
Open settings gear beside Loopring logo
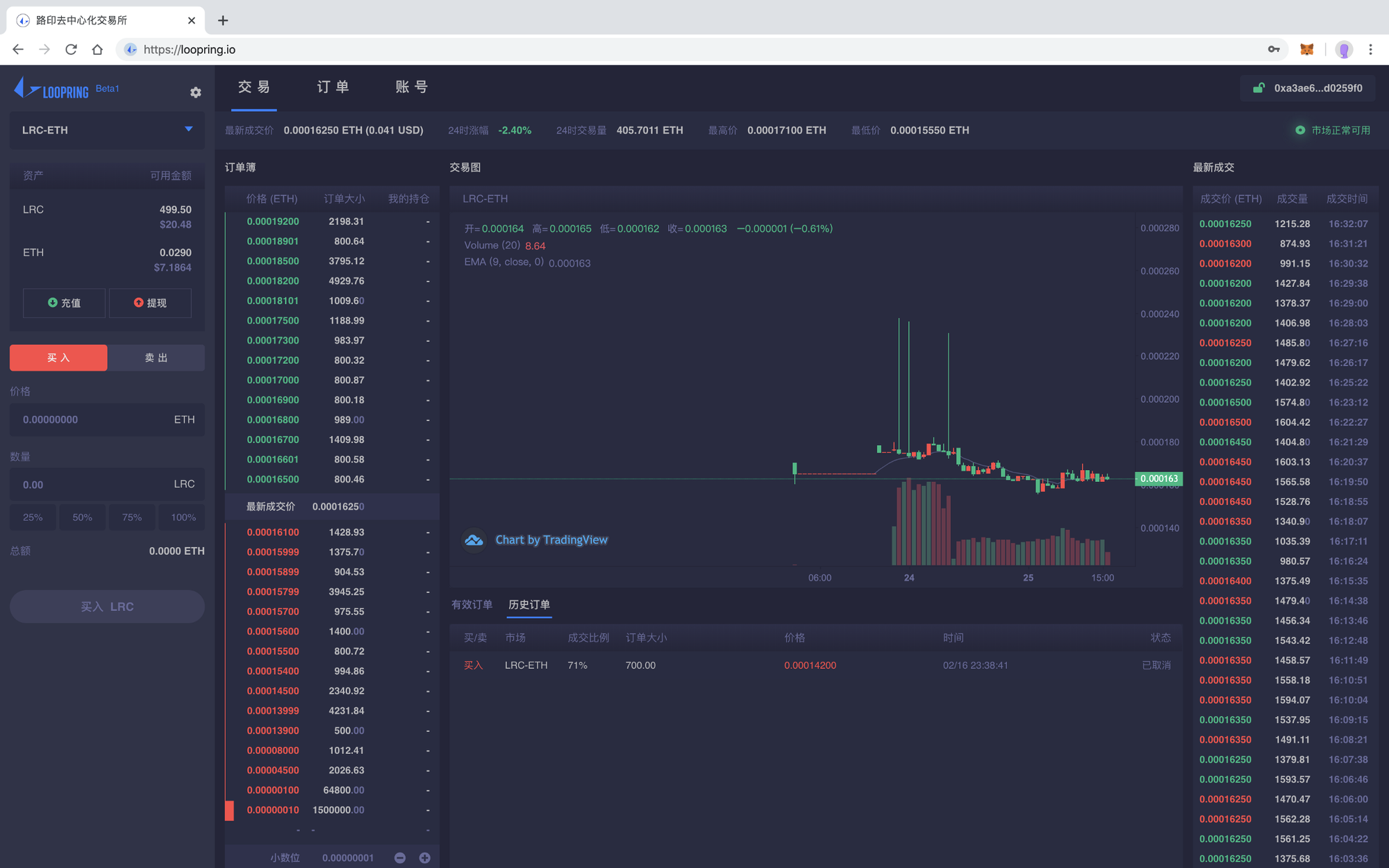point(196,92)
